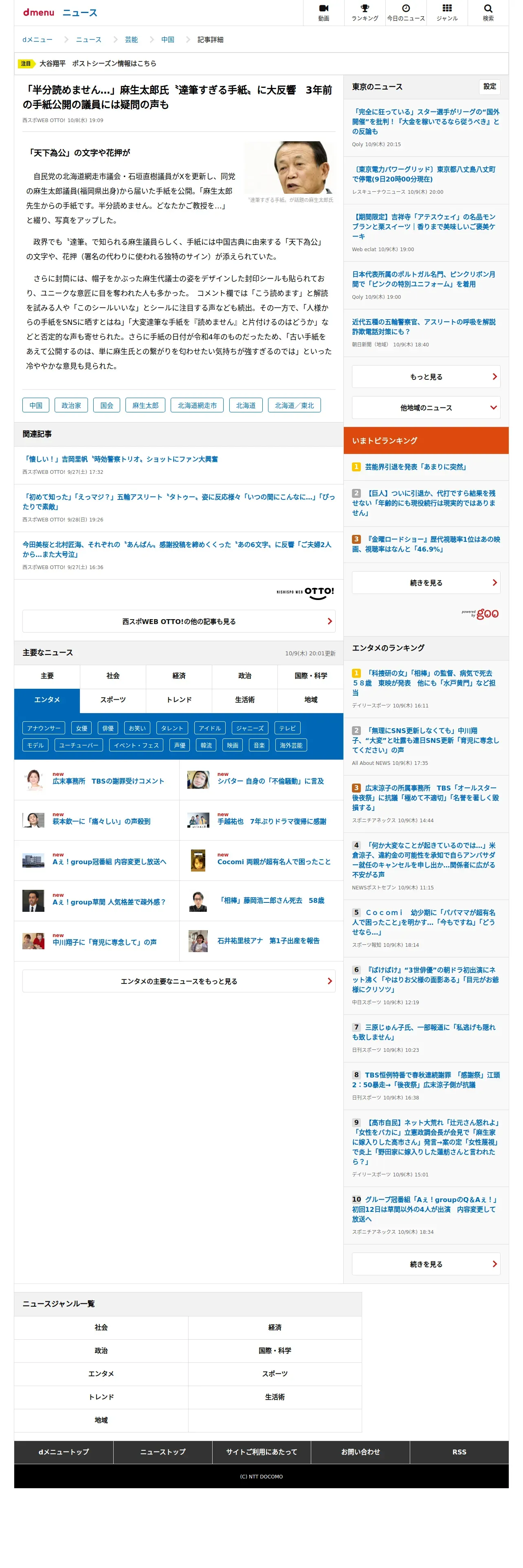Screen dimensions: 523x1568
Task: Click 芸能 in the breadcrumb
Action: click(131, 39)
